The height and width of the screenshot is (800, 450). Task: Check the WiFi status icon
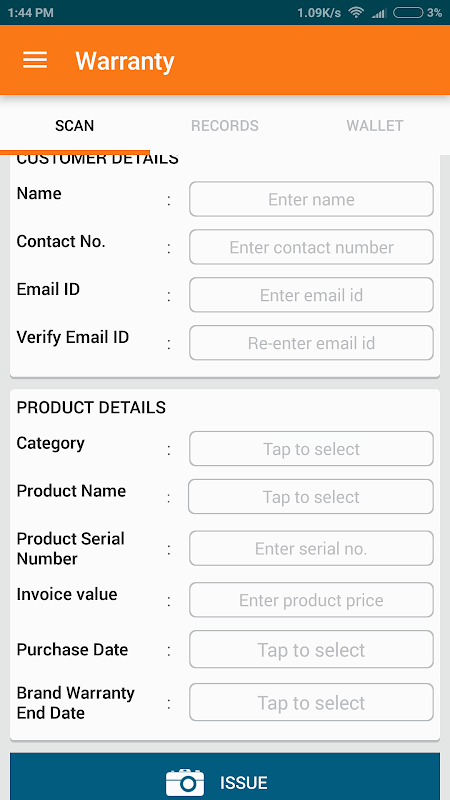356,13
